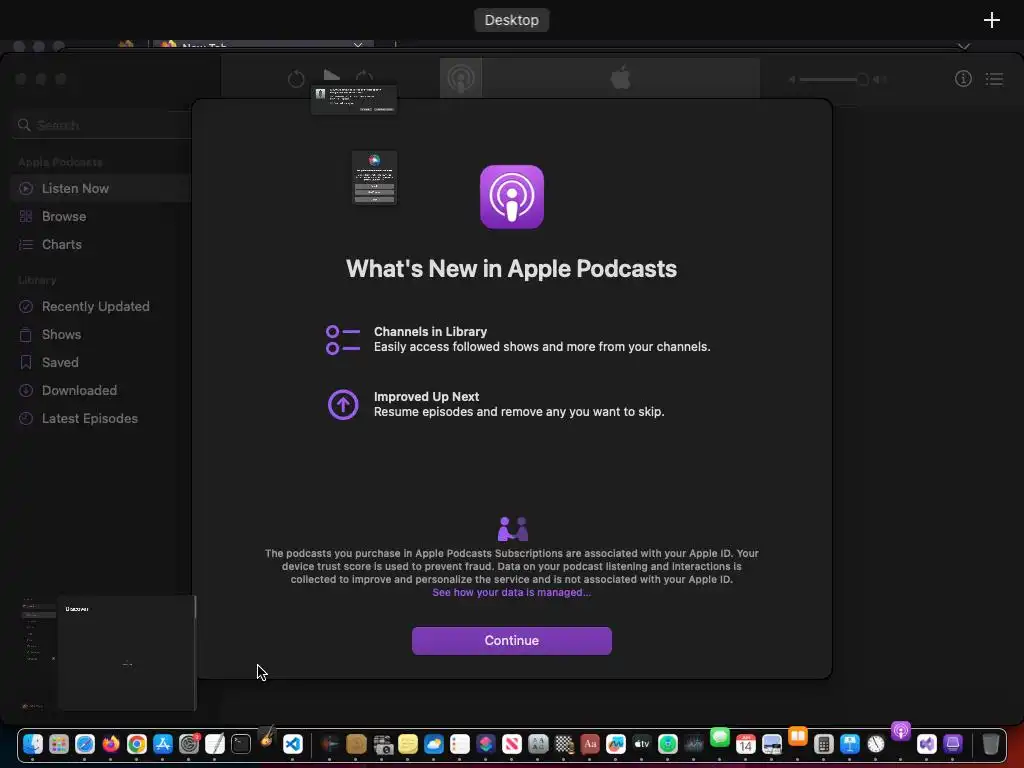Open the Clock app in the Dock
The height and width of the screenshot is (768, 1024).
pos(876,744)
